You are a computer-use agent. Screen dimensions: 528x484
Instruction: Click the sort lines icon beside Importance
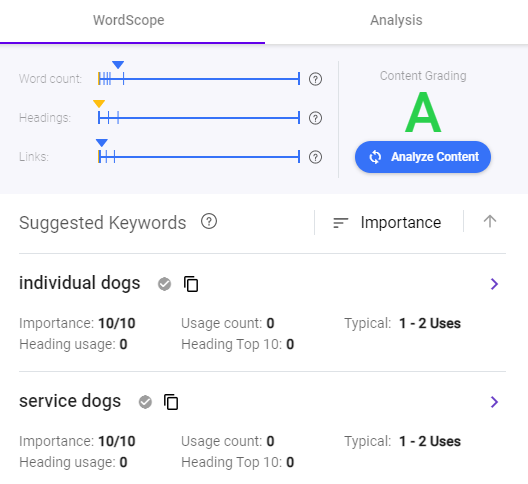point(340,223)
